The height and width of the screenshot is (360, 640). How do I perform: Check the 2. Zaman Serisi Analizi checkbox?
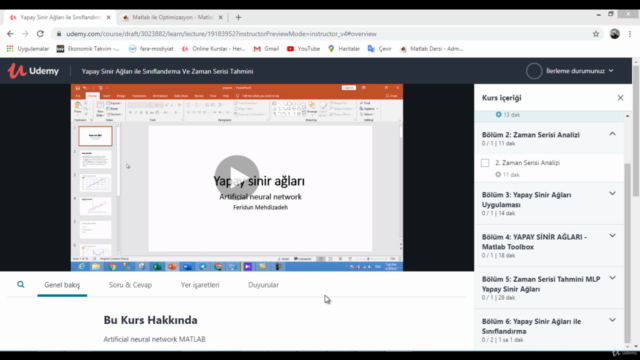485,163
